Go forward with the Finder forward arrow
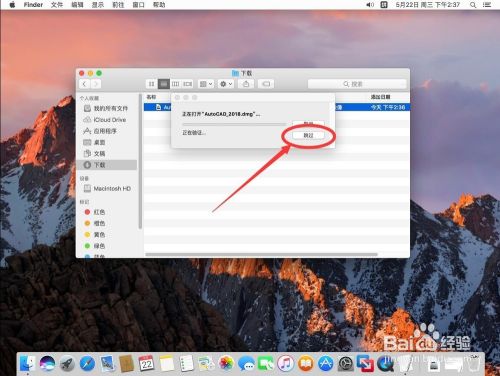The width and height of the screenshot is (500, 376). pyautogui.click(x=96, y=84)
